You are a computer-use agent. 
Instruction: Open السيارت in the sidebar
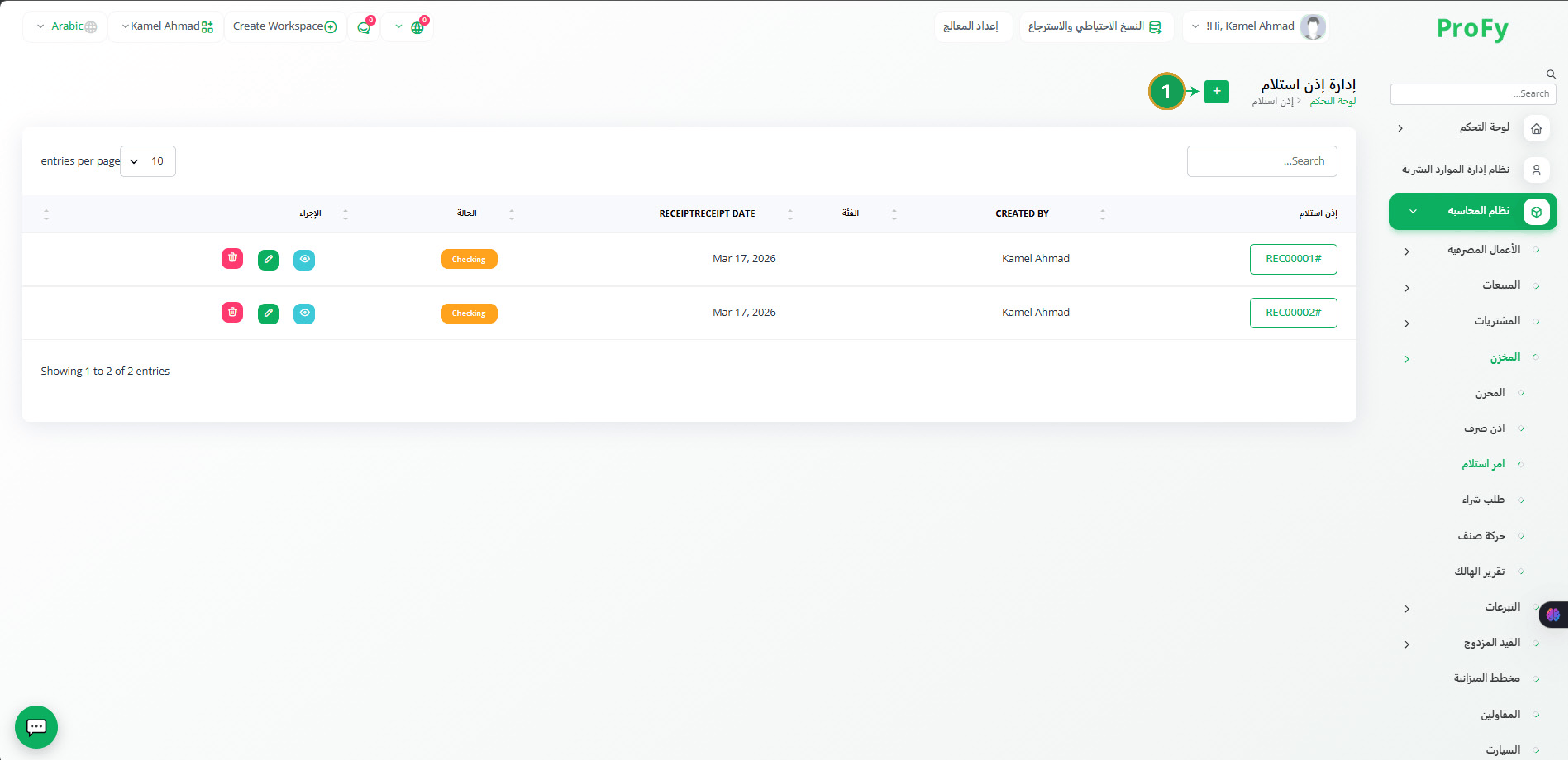(x=1502, y=750)
